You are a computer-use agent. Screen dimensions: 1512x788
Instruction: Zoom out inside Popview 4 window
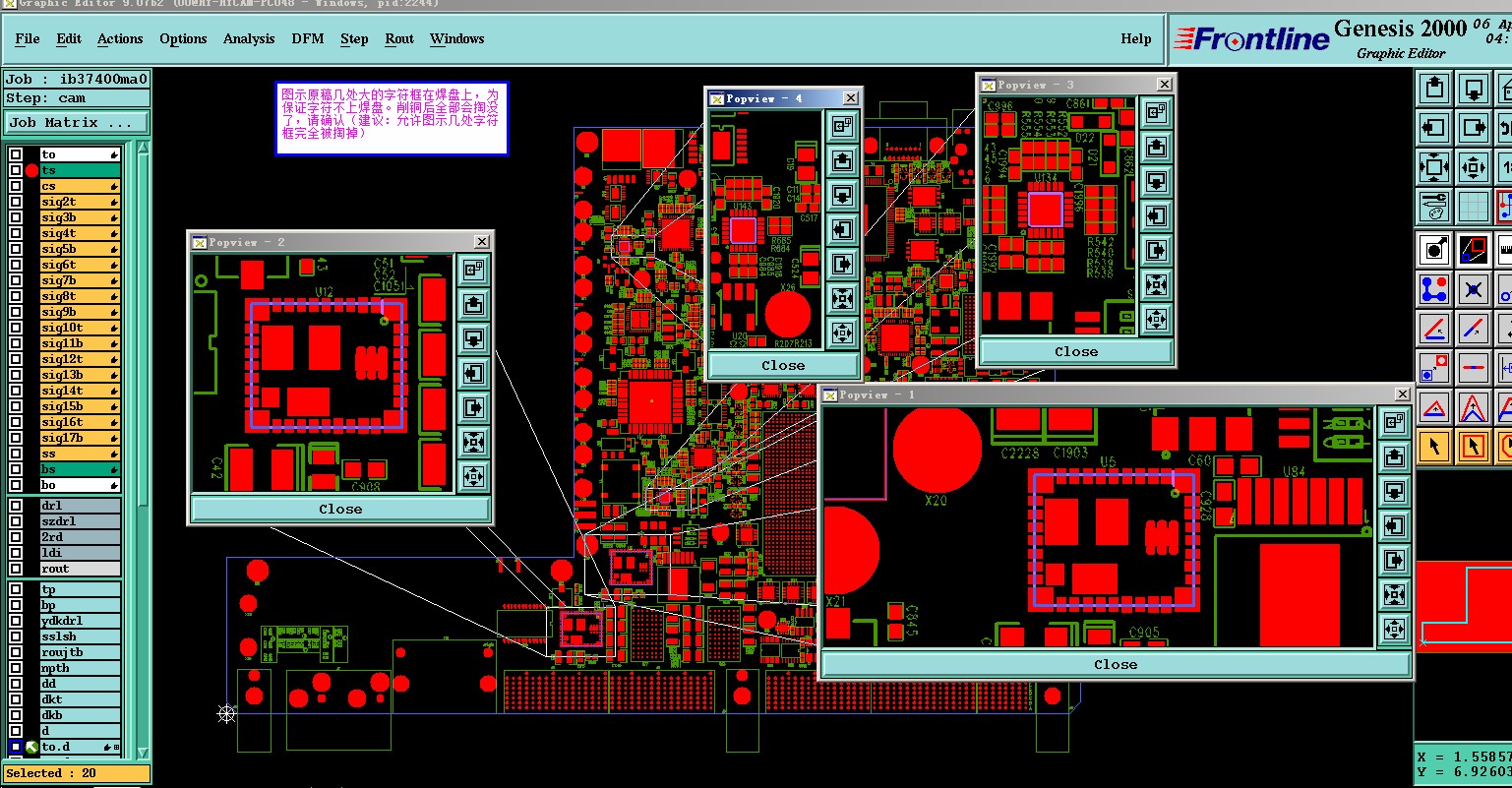(842, 333)
